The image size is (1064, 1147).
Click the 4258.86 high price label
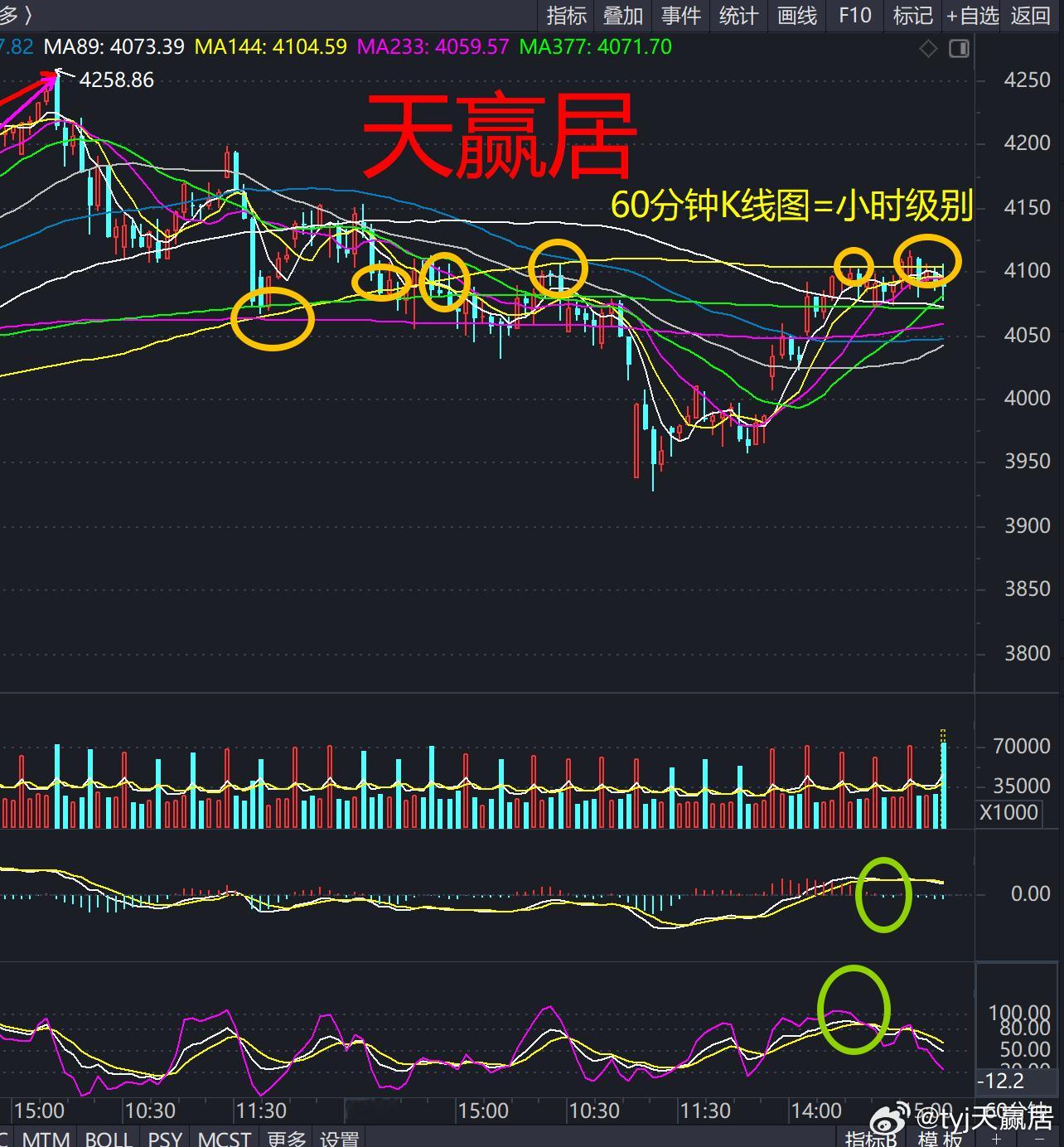pos(117,80)
